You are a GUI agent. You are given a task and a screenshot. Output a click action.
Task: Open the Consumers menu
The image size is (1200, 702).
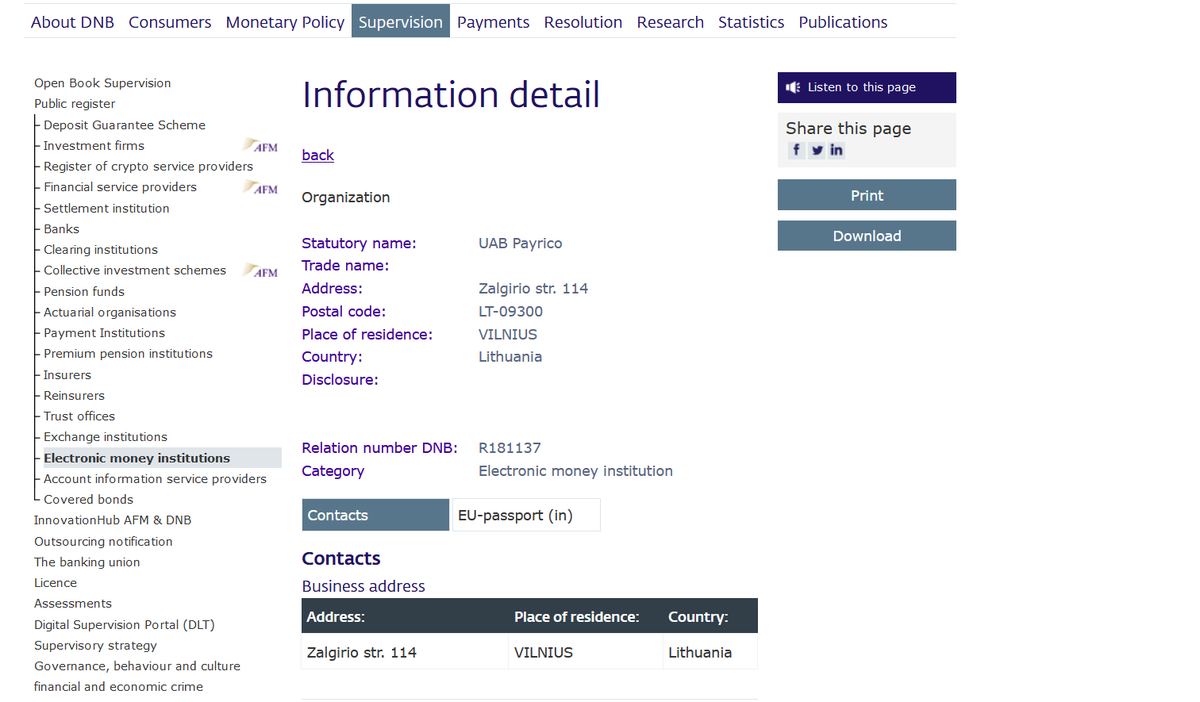click(170, 22)
